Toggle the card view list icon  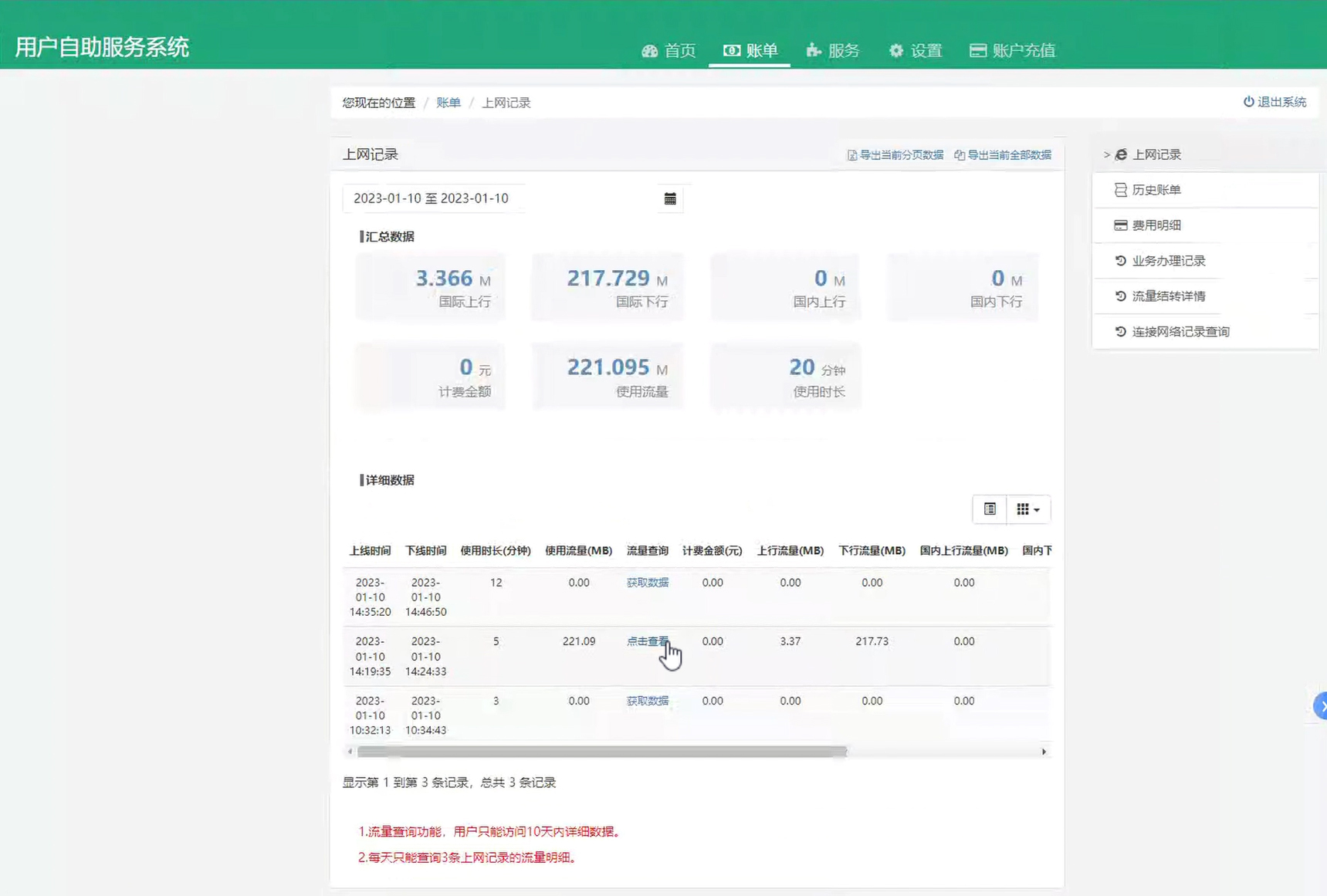click(989, 509)
